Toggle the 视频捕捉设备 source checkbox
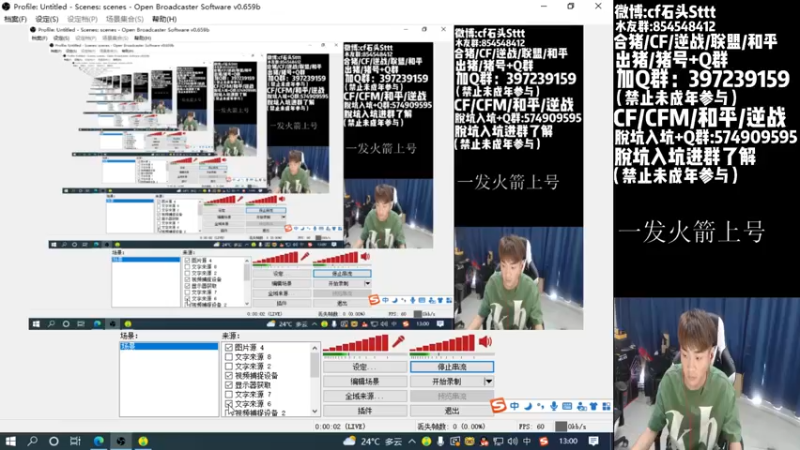Screen dimensions: 800x450 (229, 376)
